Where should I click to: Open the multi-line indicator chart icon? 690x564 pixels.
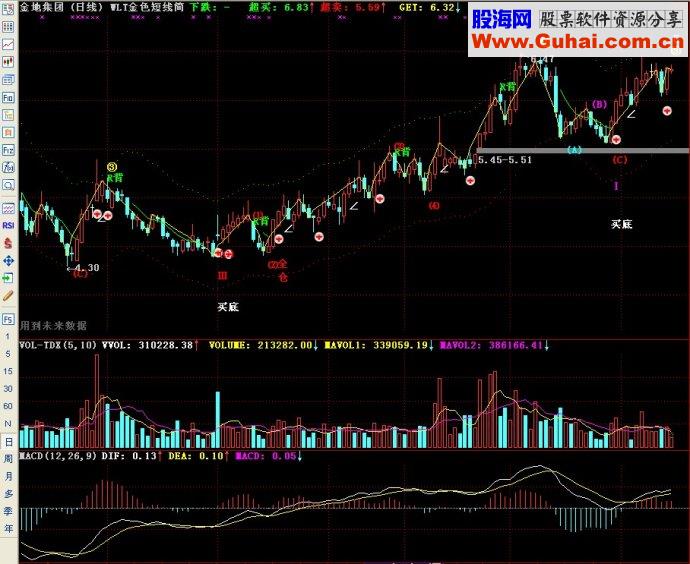coord(8,208)
